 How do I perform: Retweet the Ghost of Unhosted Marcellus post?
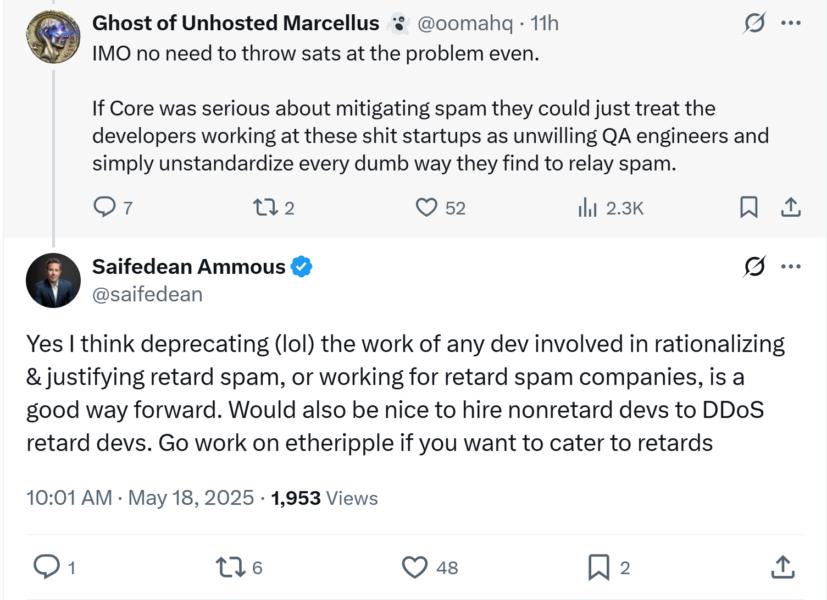264,207
